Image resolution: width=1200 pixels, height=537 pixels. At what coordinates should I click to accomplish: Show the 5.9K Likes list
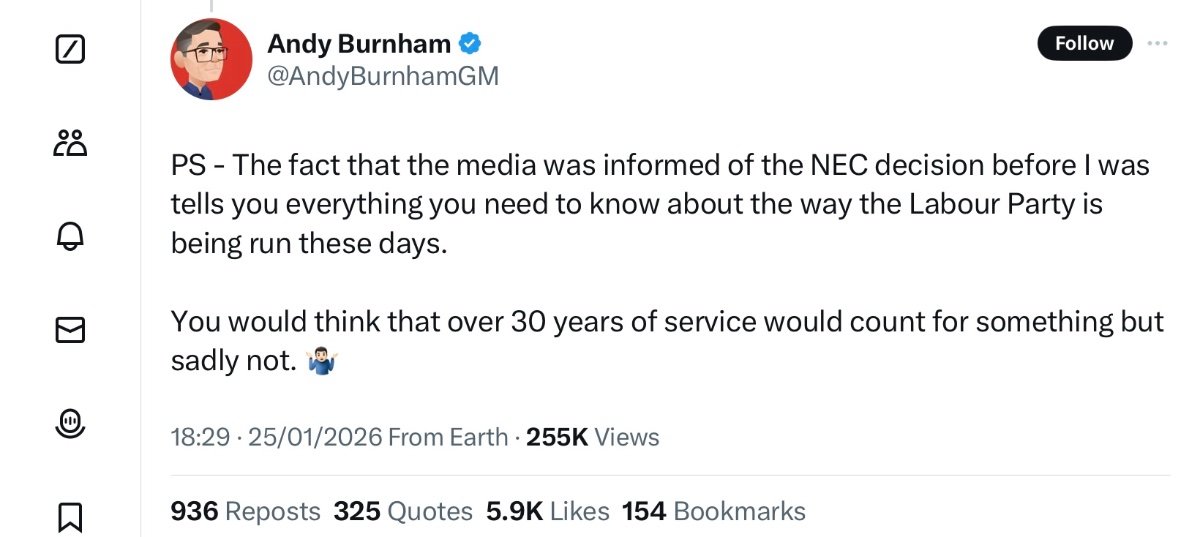547,511
